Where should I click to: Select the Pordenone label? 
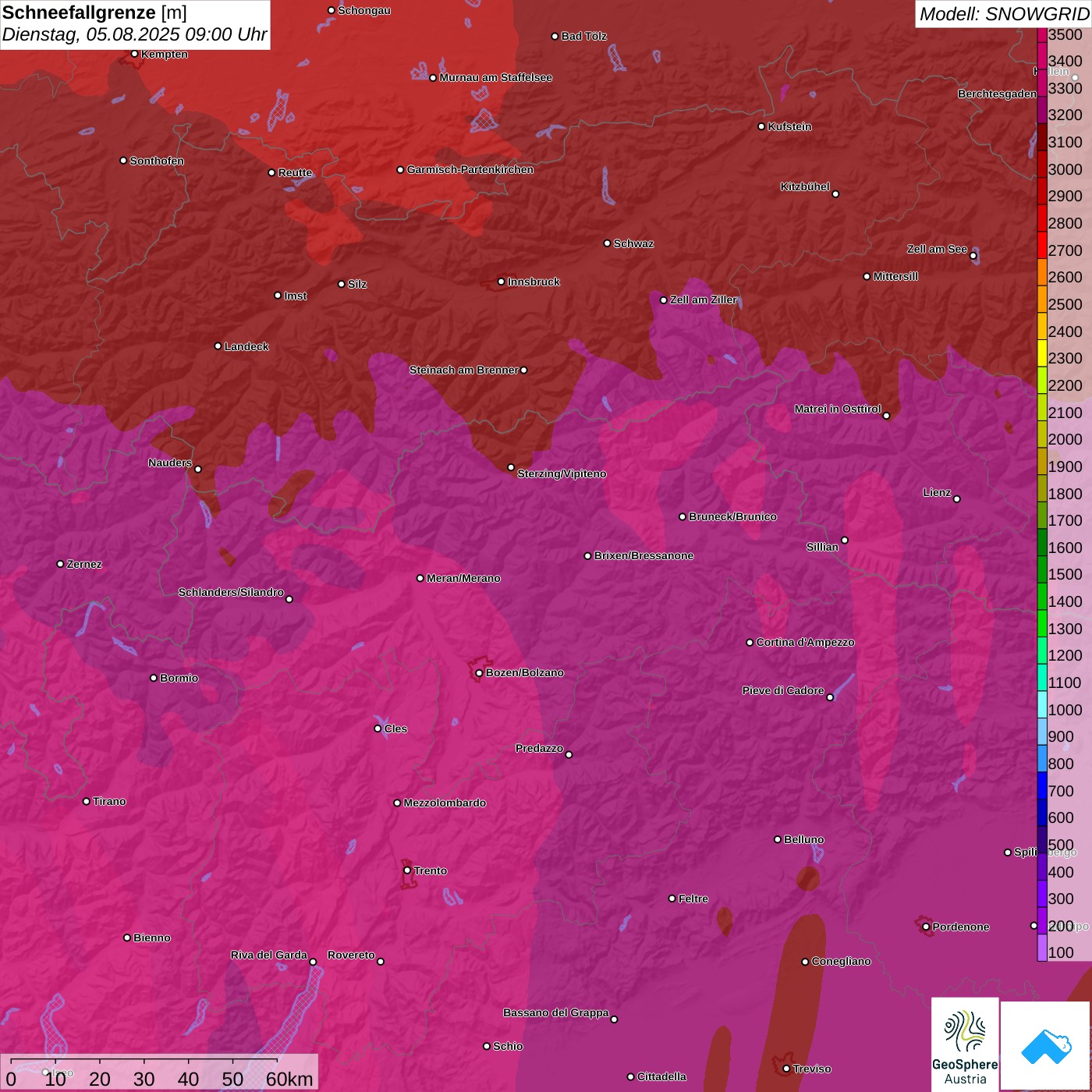pos(961,927)
